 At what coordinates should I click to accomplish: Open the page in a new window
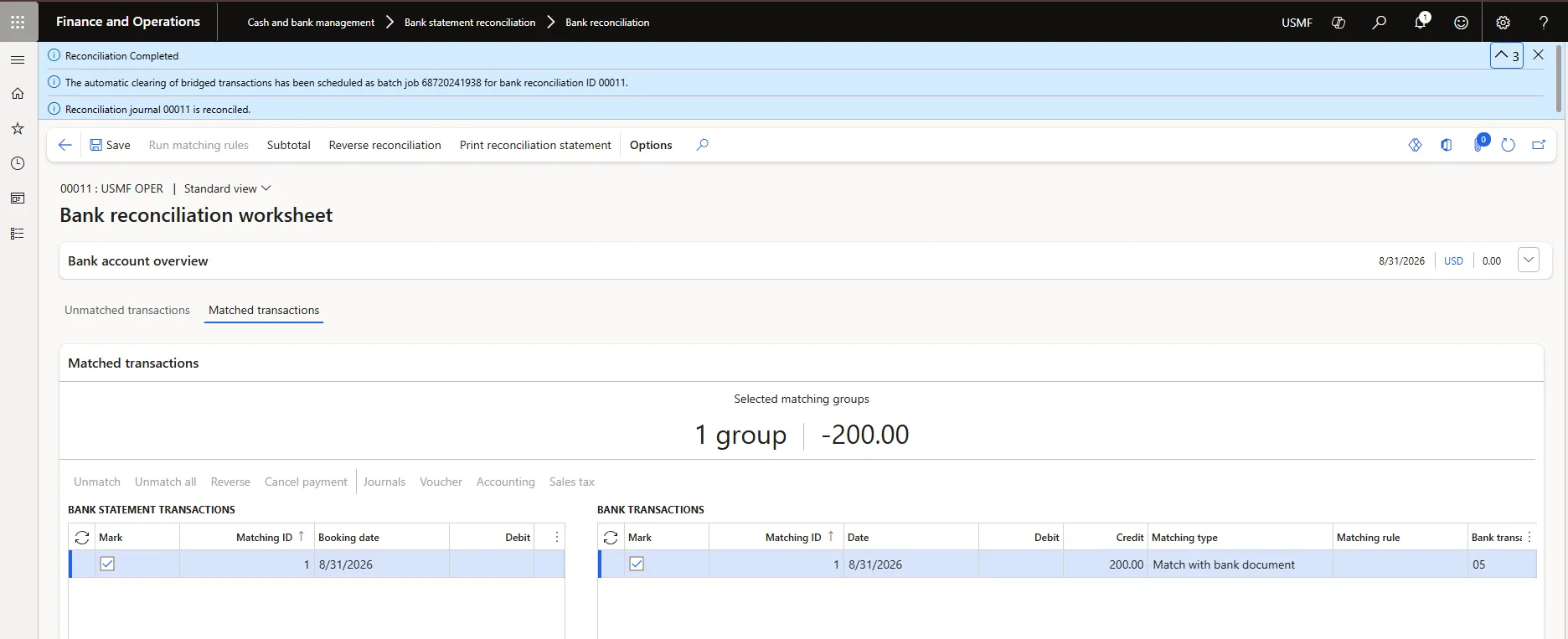tap(1539, 145)
